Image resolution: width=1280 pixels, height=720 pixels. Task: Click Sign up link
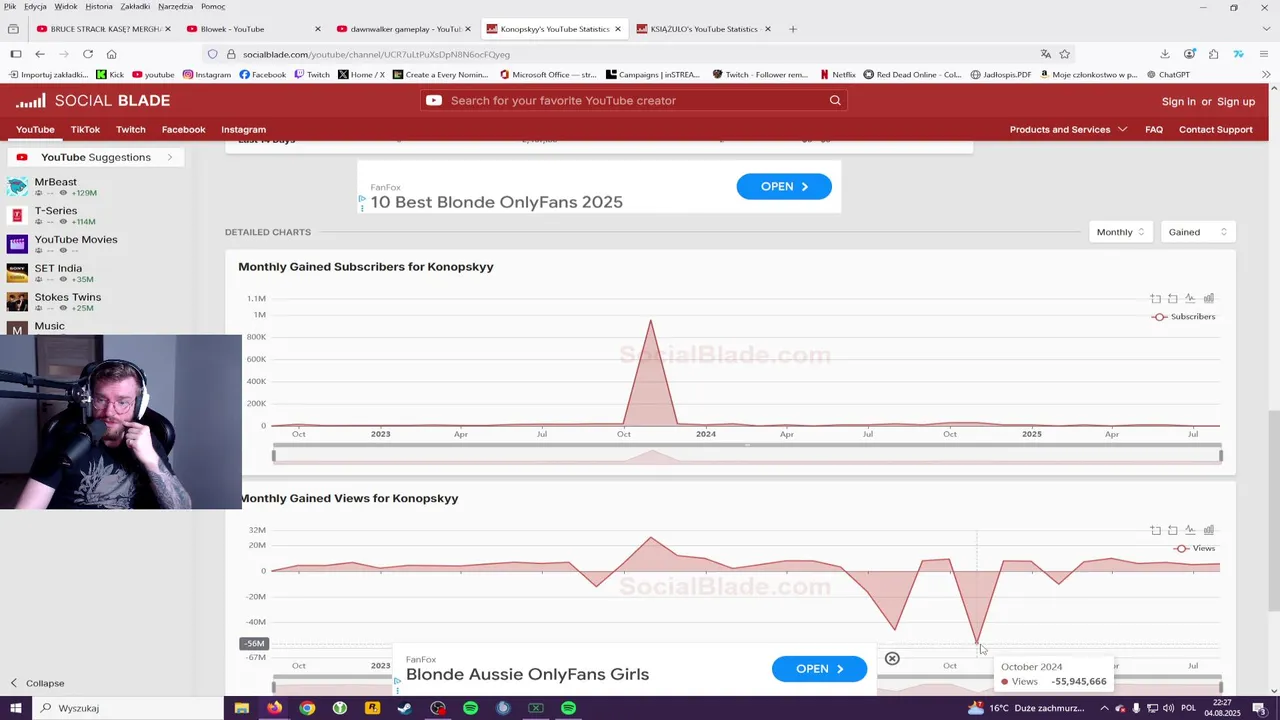point(1236,101)
